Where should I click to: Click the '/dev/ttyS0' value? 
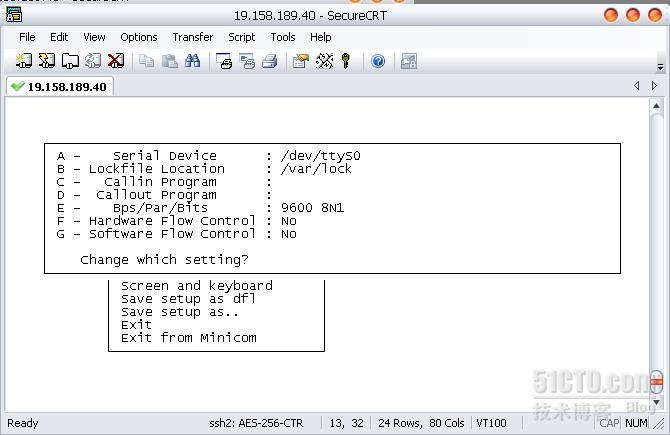point(321,156)
